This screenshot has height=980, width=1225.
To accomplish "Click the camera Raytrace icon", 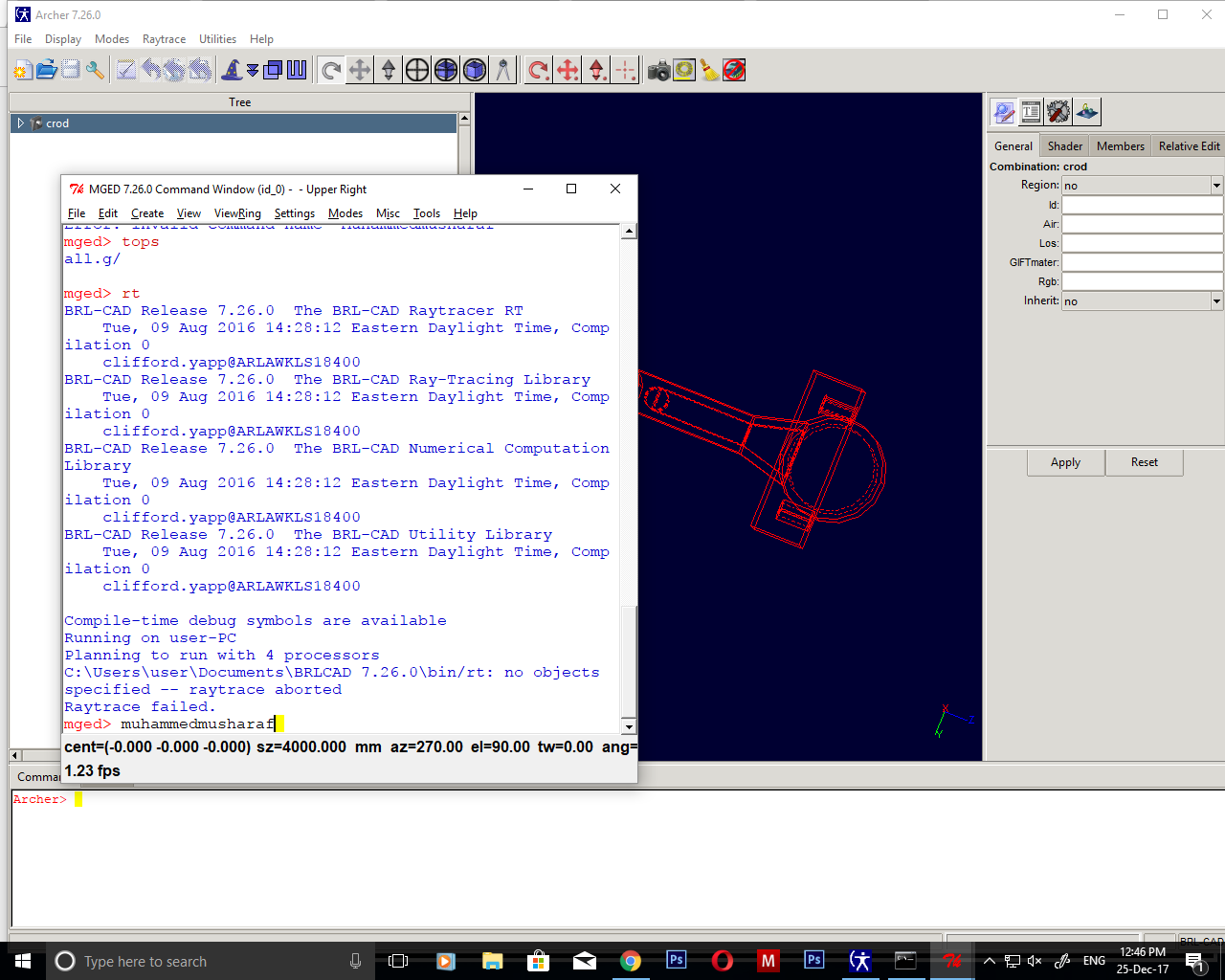I will [x=658, y=70].
